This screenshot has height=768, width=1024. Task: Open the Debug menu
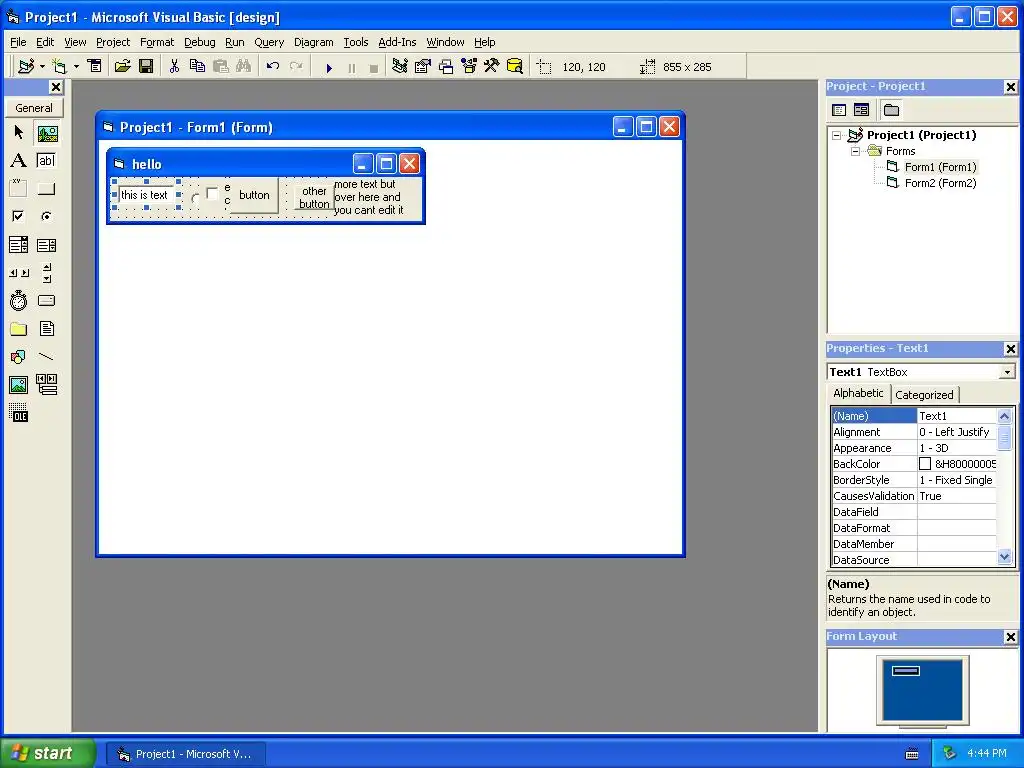pos(199,42)
